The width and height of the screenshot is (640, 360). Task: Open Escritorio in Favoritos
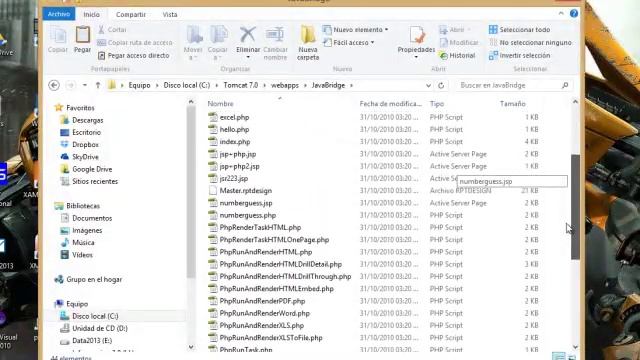click(86, 133)
